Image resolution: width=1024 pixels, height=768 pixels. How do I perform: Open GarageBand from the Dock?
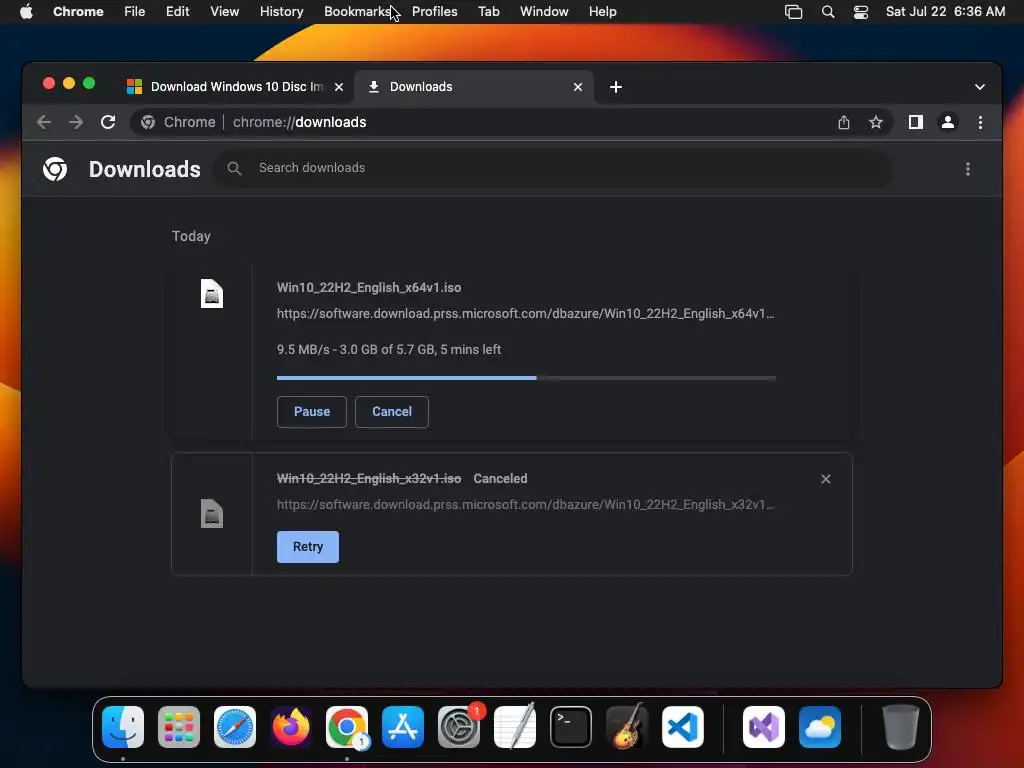(627, 727)
